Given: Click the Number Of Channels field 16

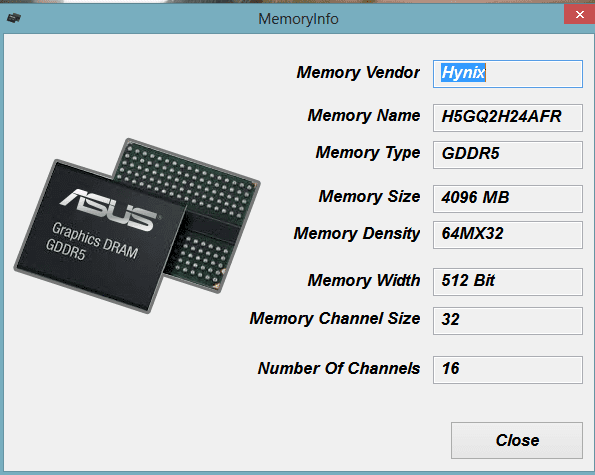Looking at the screenshot, I should (x=508, y=370).
